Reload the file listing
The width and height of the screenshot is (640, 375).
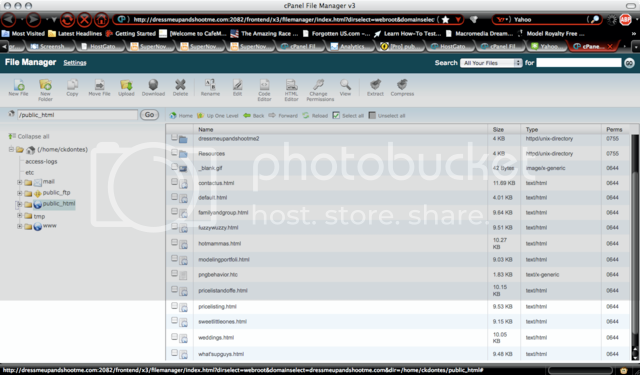click(315, 115)
